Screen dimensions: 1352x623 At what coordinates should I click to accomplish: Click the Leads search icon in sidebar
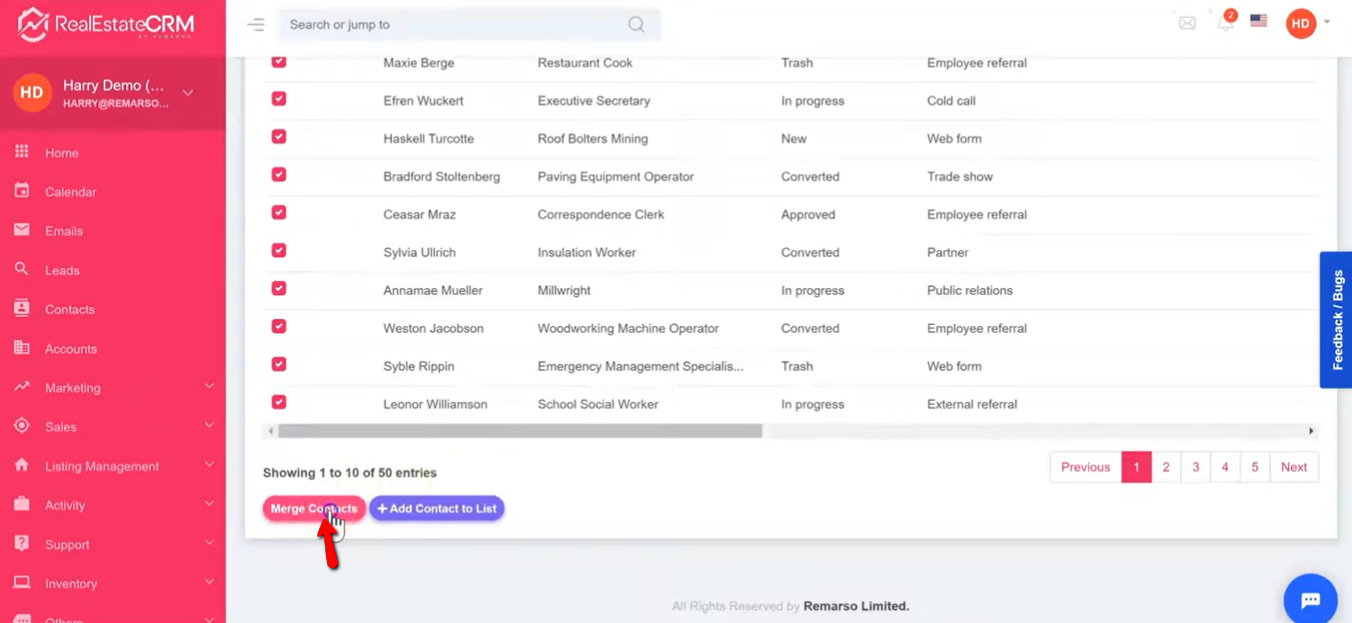click(x=22, y=269)
